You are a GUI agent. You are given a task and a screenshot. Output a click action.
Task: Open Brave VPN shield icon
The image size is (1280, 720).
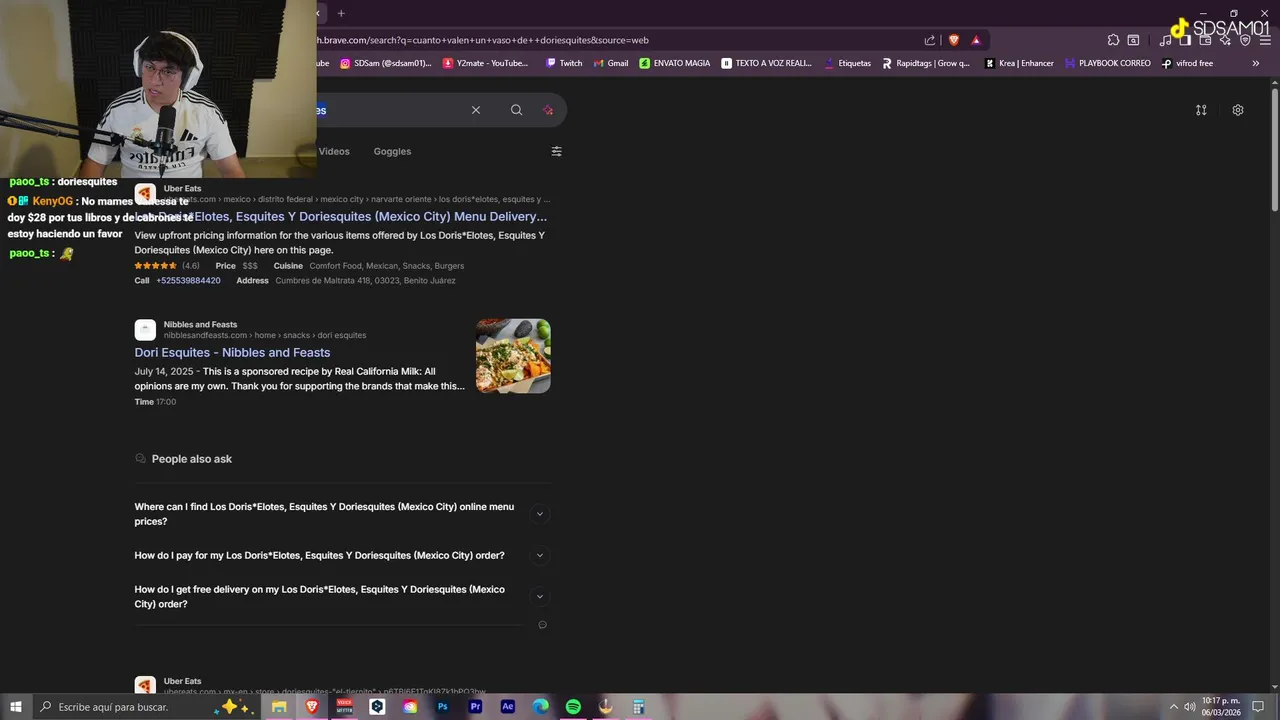[1245, 40]
